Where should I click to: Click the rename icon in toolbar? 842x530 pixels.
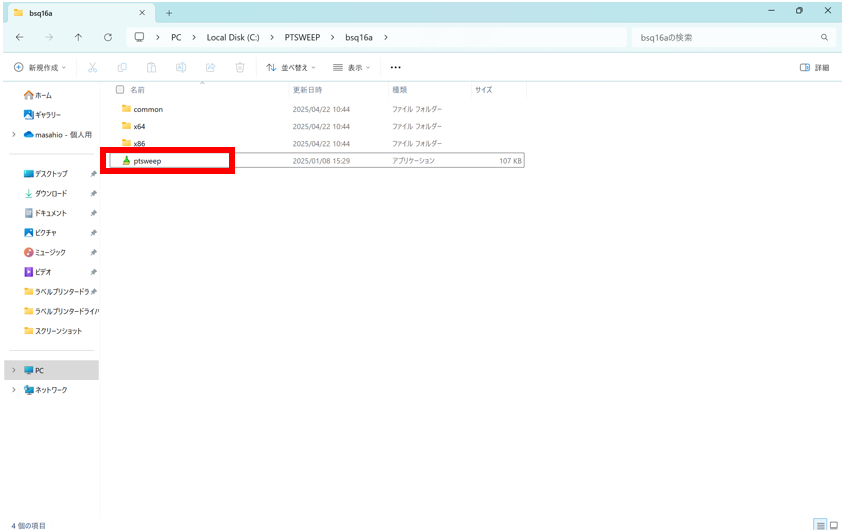(181, 67)
